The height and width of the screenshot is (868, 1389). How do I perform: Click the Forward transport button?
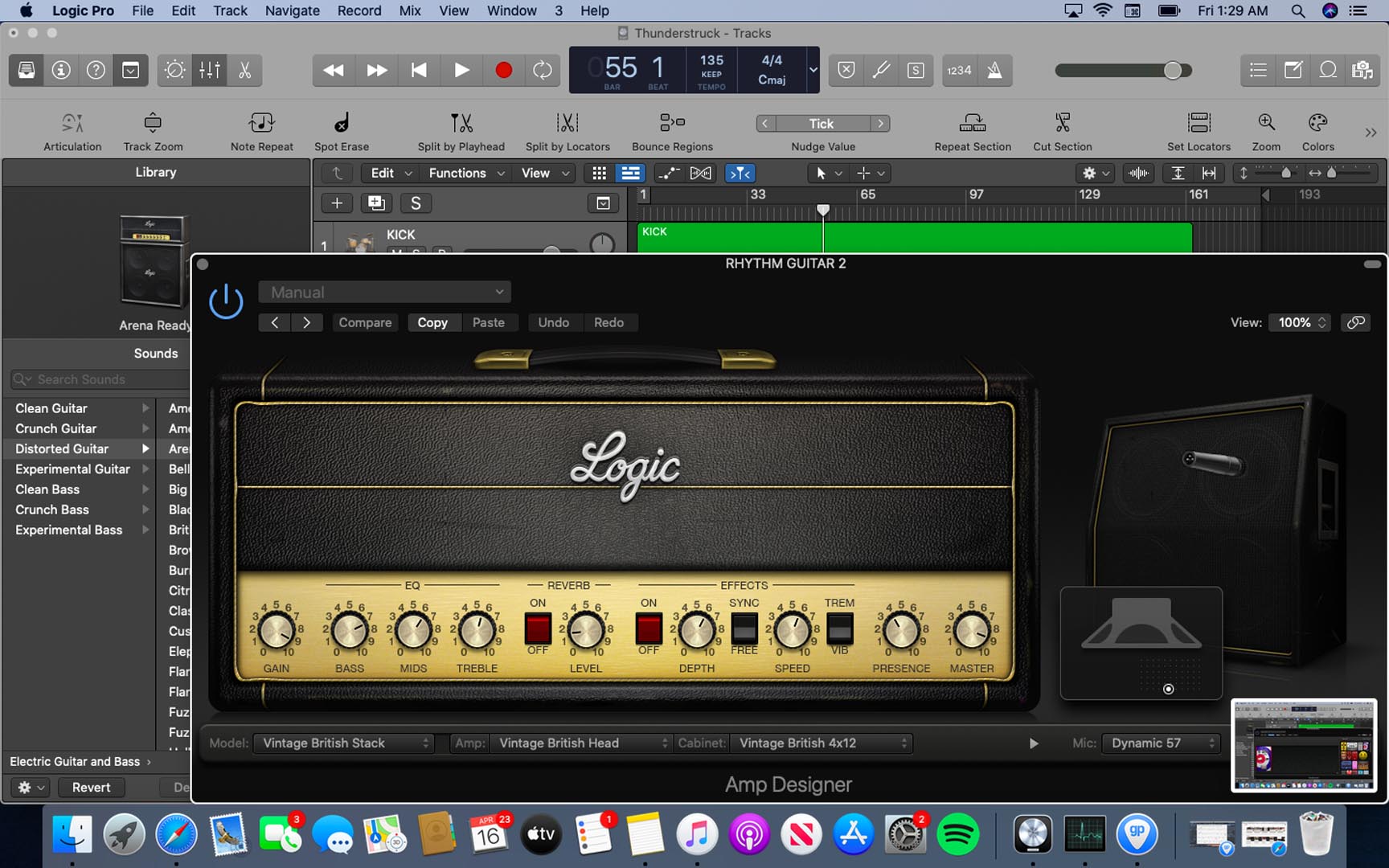coord(376,70)
